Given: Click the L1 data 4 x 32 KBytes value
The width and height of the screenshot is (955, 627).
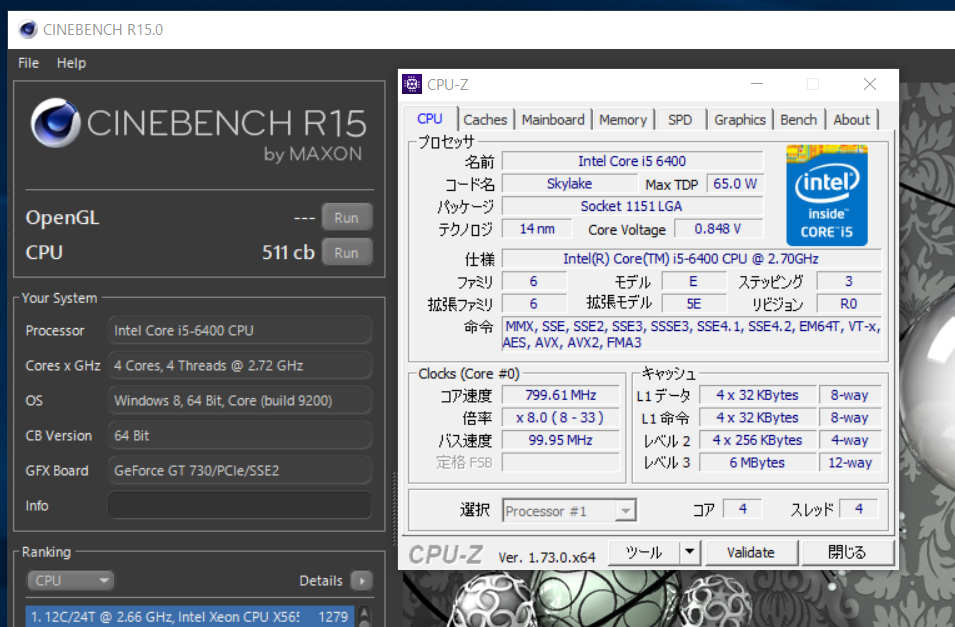Looking at the screenshot, I should click(758, 395).
